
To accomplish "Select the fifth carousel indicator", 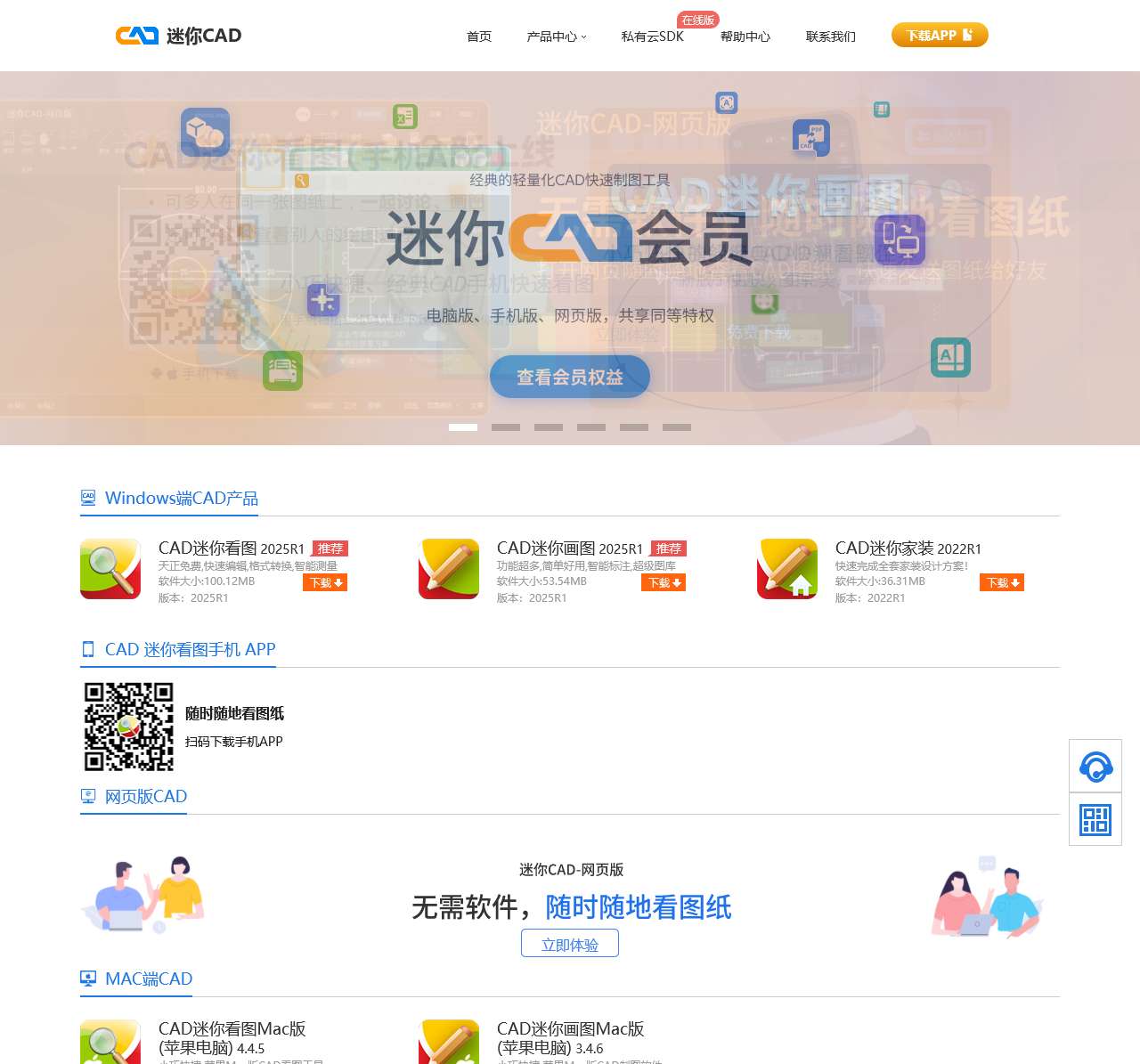I will 634,427.
